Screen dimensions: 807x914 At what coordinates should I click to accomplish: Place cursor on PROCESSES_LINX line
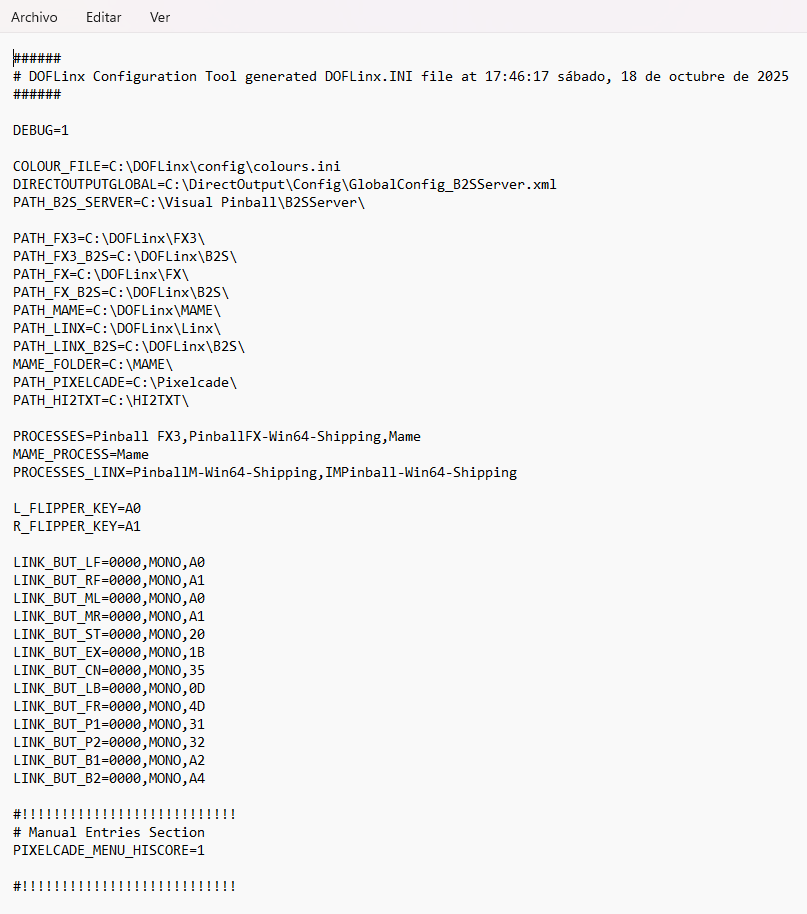265,472
